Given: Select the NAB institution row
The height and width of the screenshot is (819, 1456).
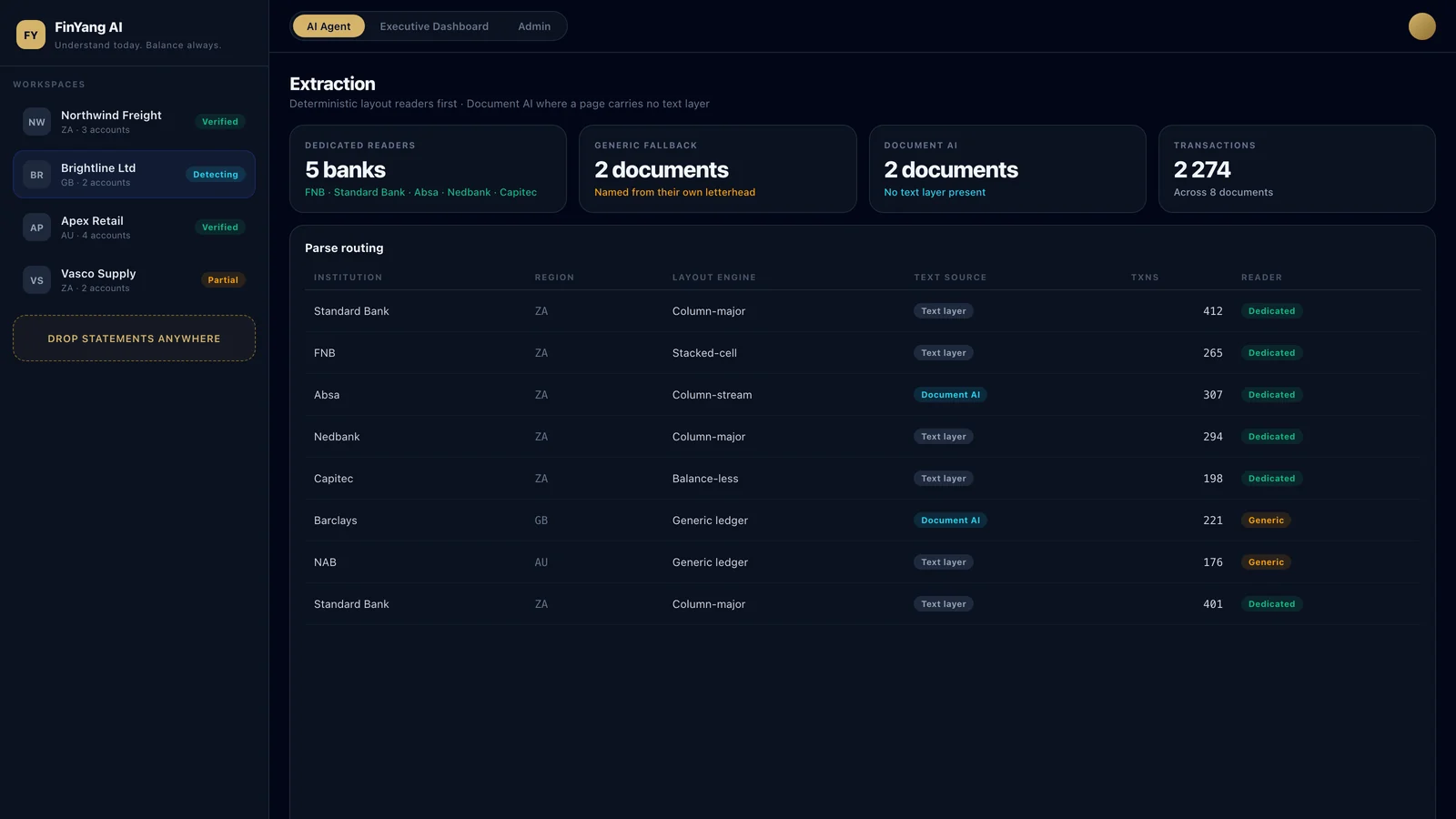Looking at the screenshot, I should pyautogui.click(x=863, y=562).
